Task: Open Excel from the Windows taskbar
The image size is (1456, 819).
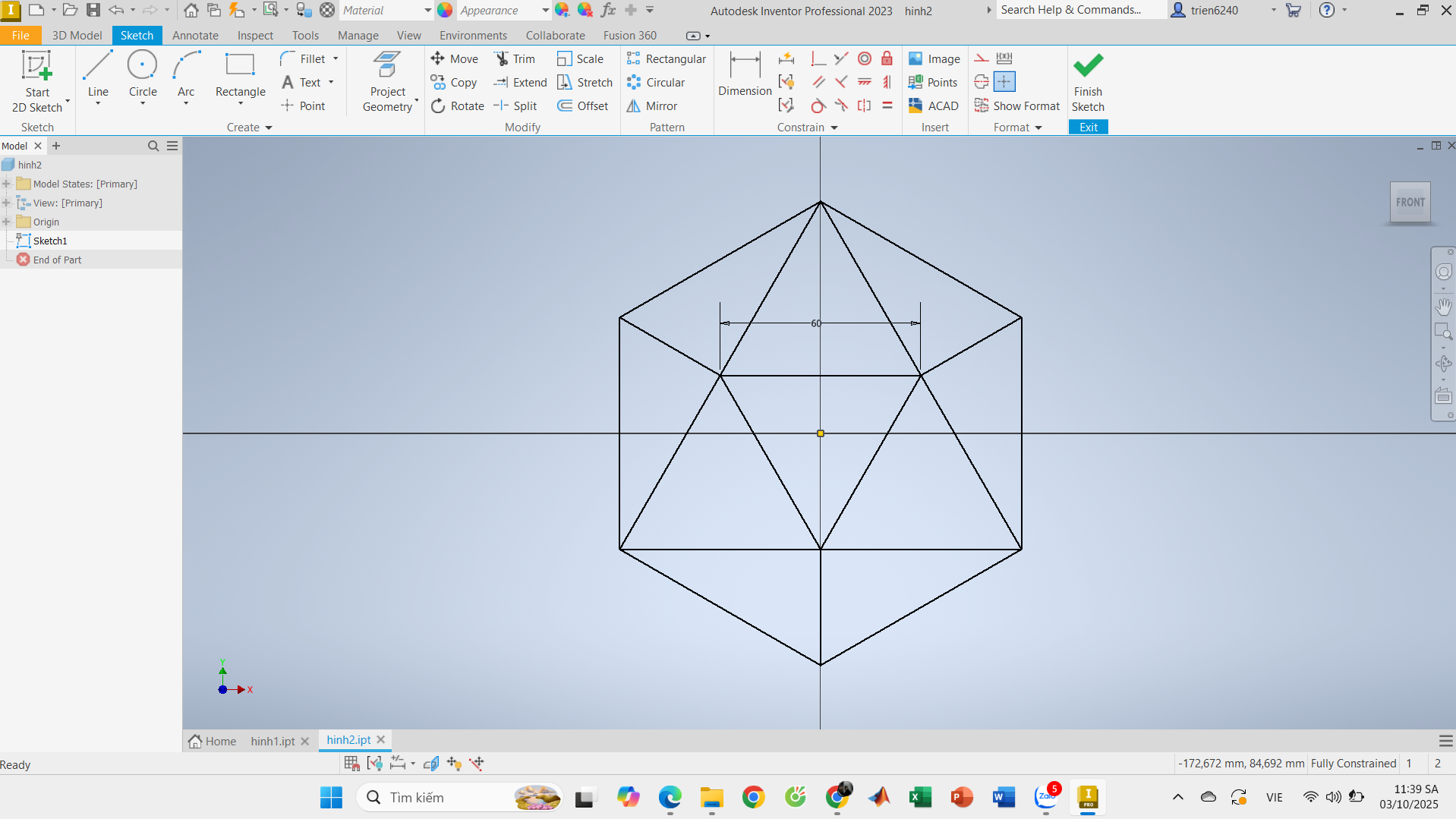Action: pyautogui.click(x=920, y=798)
